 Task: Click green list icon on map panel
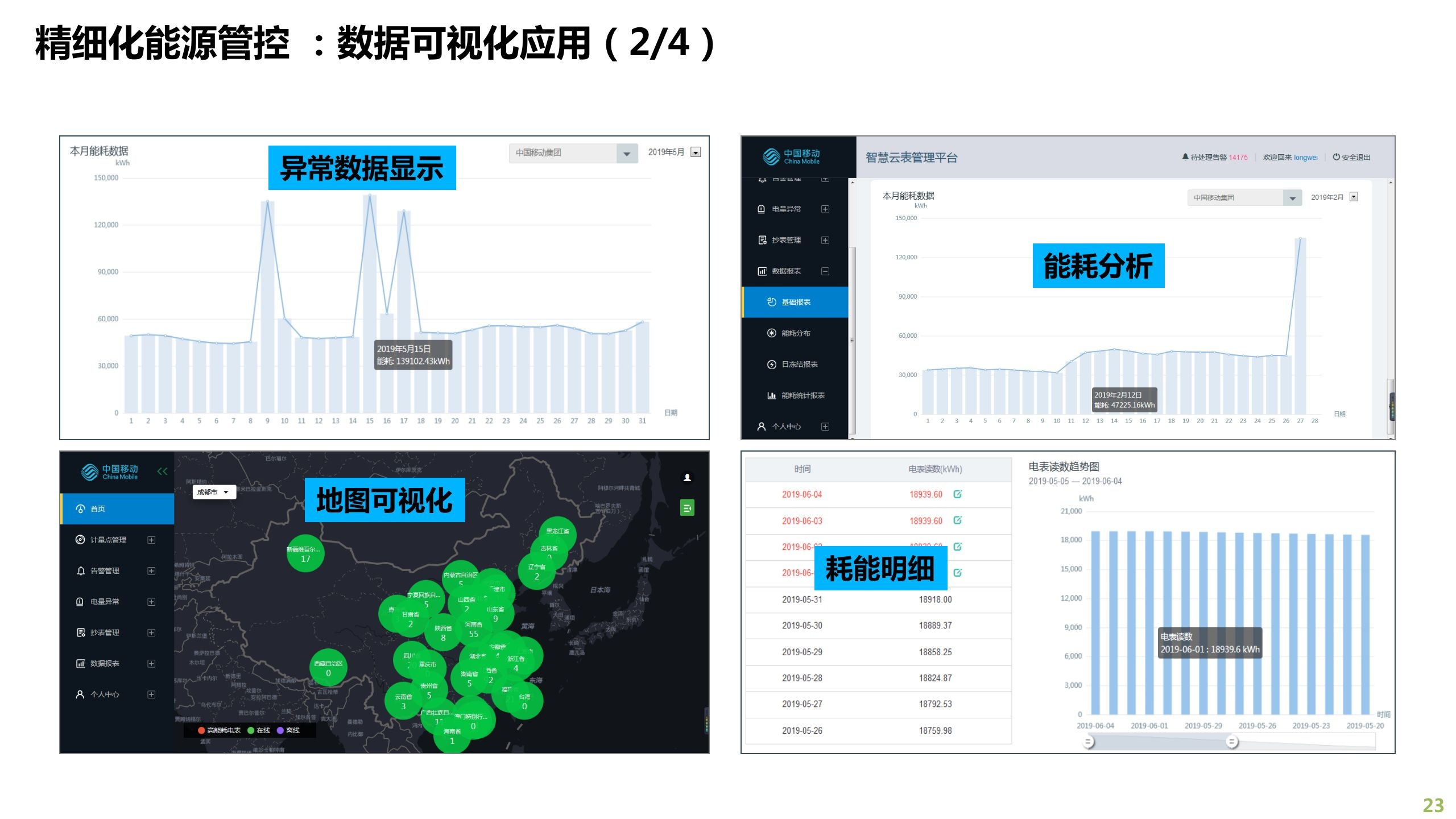pyautogui.click(x=687, y=507)
